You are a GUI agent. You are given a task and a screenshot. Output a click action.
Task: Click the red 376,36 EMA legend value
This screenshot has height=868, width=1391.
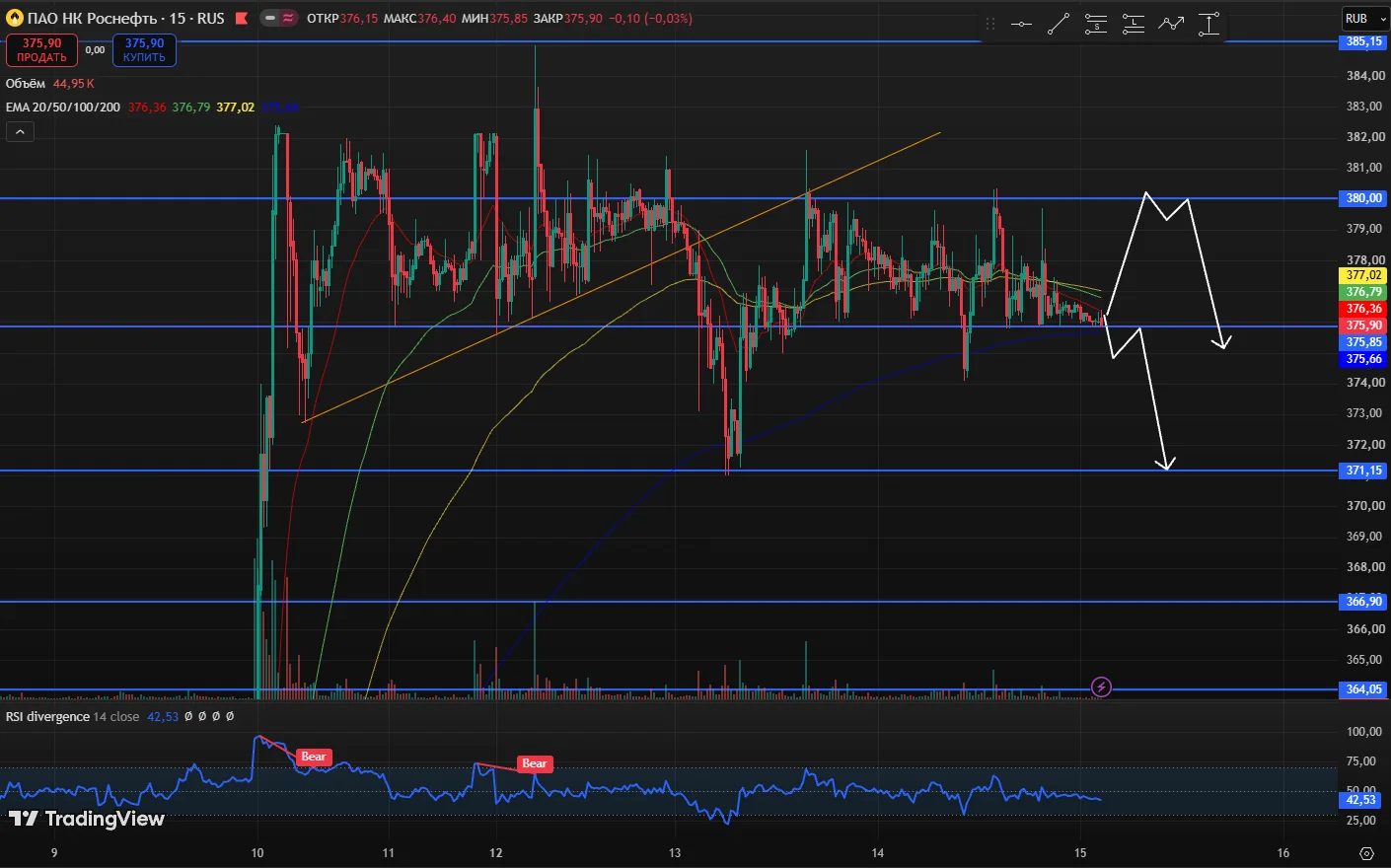(147, 107)
